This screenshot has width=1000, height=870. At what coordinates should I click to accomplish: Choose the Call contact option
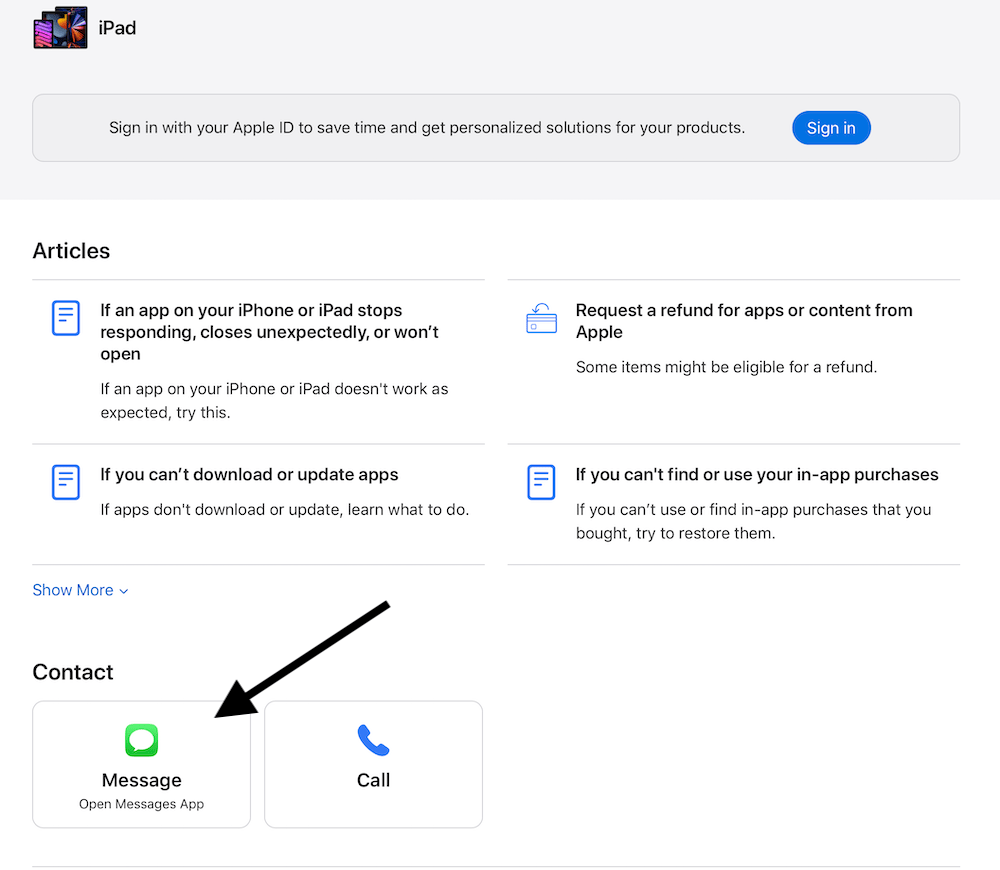[374, 764]
